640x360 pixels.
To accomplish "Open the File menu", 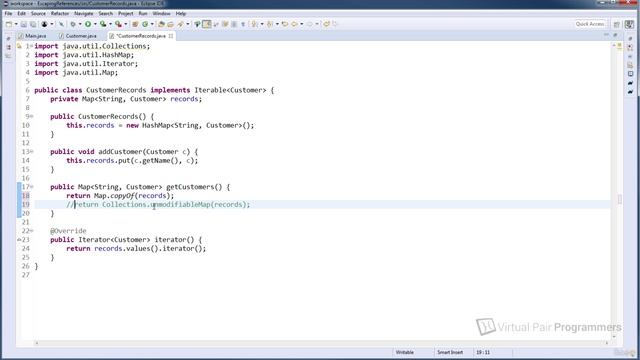I will click(8, 13).
